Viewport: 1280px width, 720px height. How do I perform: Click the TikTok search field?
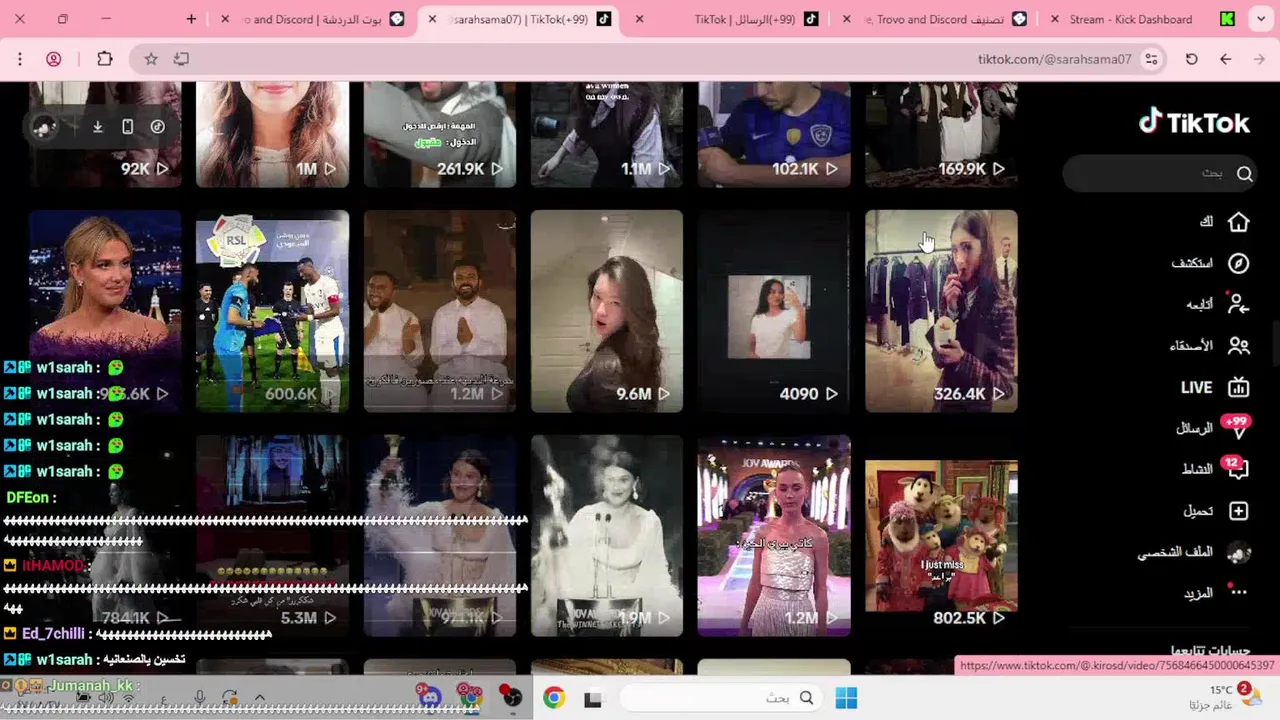pyautogui.click(x=1160, y=174)
